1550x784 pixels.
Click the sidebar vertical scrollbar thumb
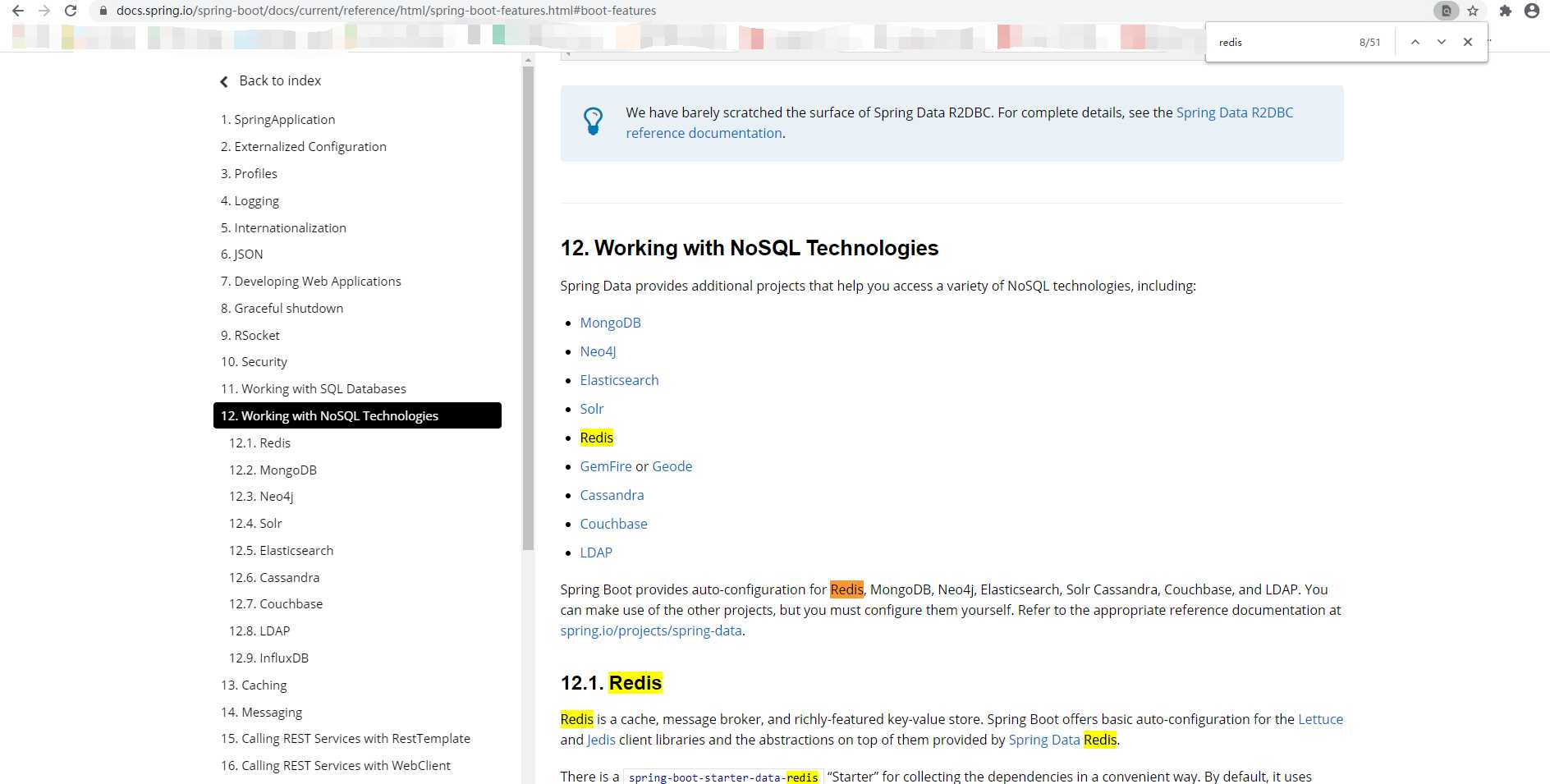[x=528, y=308]
